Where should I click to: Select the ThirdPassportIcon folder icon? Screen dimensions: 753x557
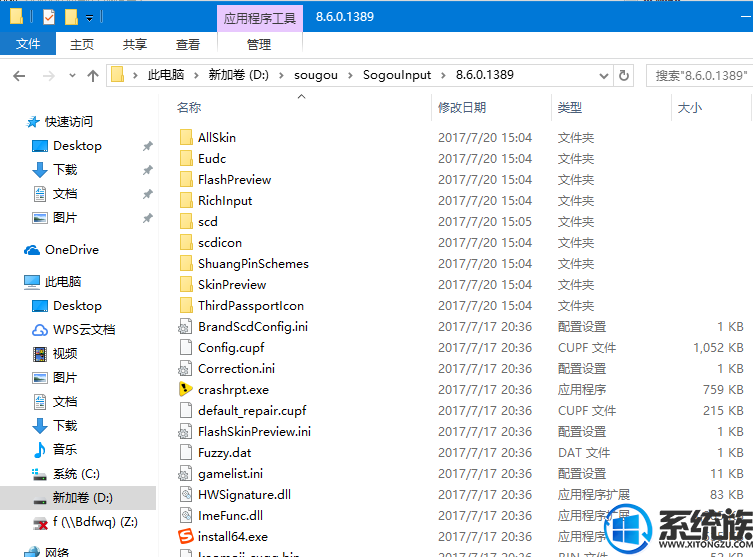[186, 305]
